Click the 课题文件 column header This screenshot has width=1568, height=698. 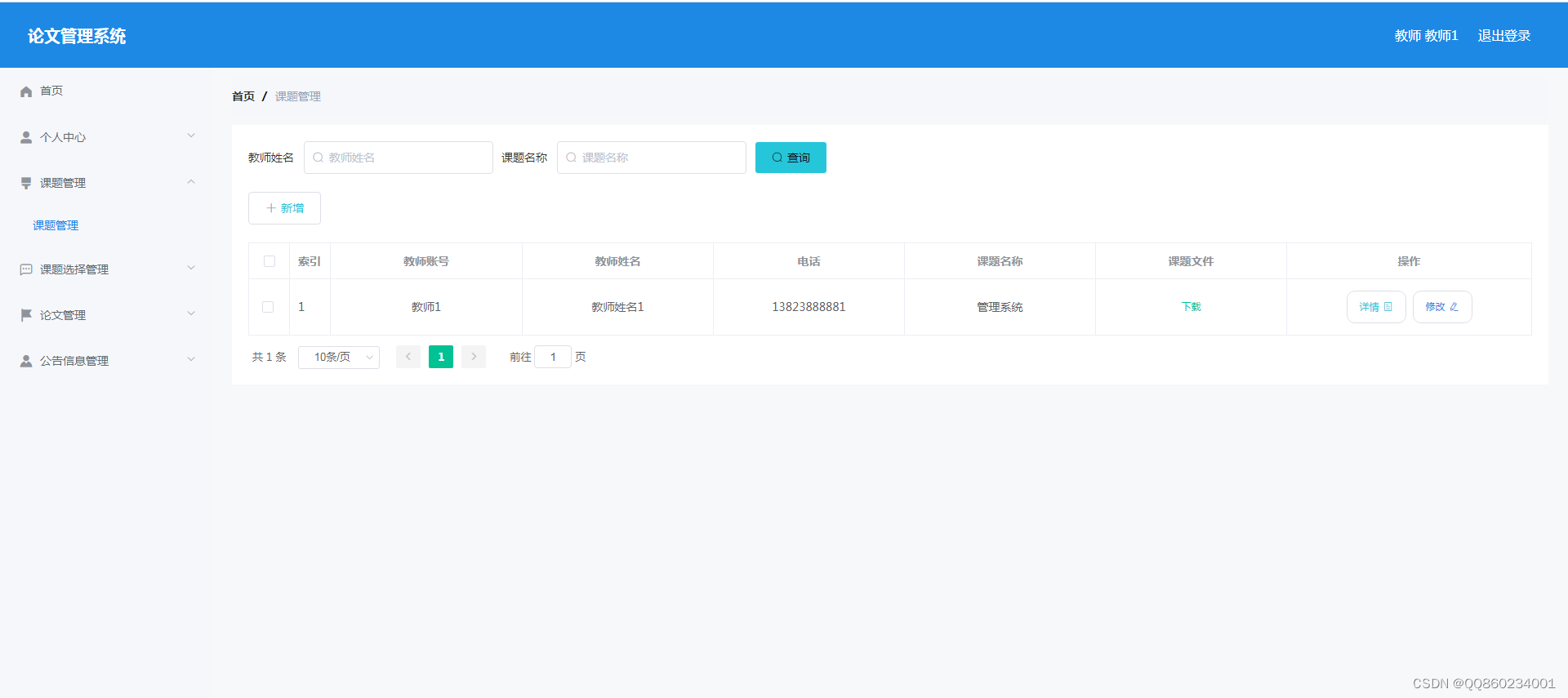click(1191, 261)
